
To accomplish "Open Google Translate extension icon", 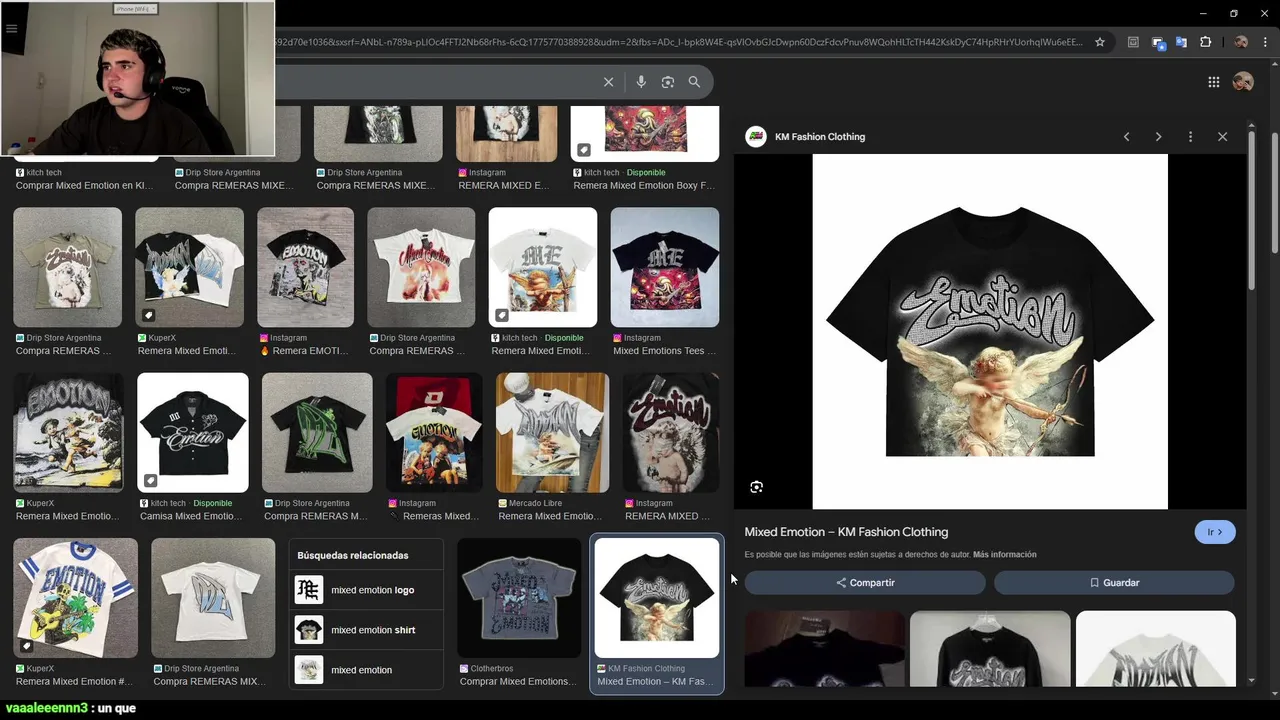I will coord(1181,42).
